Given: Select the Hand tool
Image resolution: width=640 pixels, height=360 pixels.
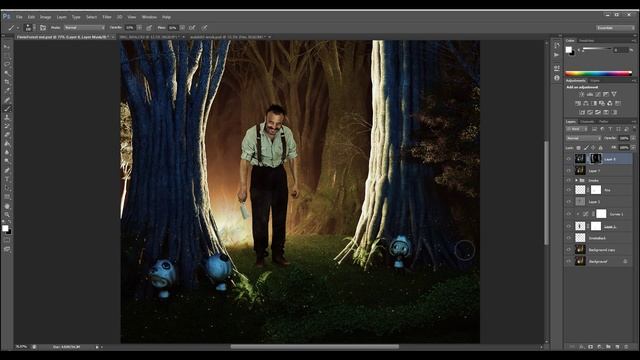Looking at the screenshot, I should coord(7,206).
